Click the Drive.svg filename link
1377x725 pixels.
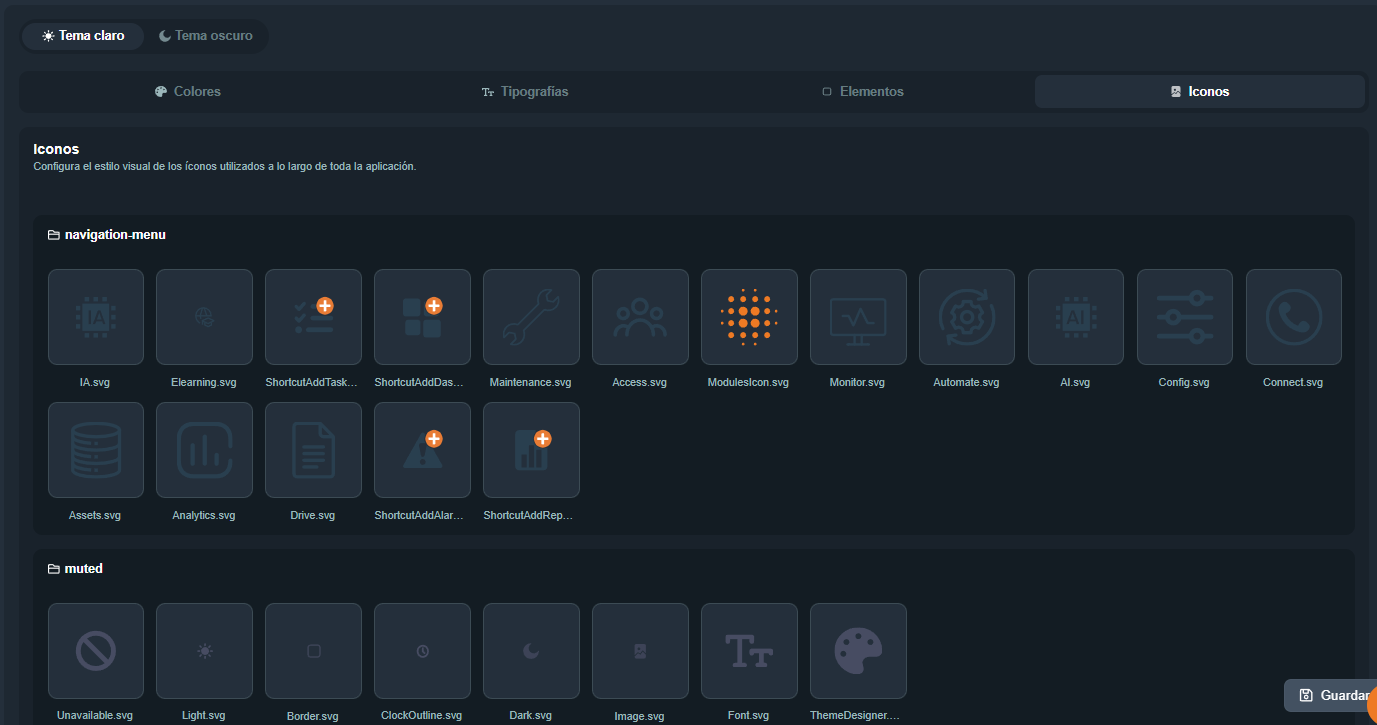(312, 514)
